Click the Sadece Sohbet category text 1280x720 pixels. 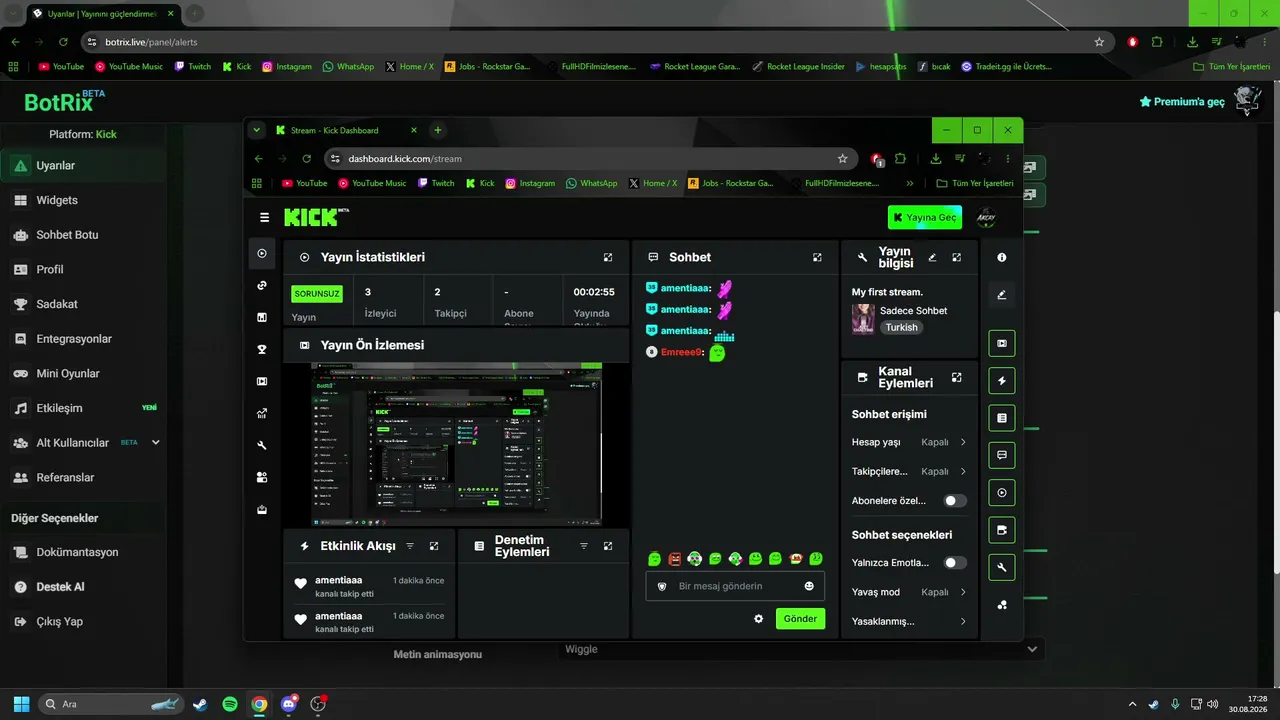click(913, 311)
